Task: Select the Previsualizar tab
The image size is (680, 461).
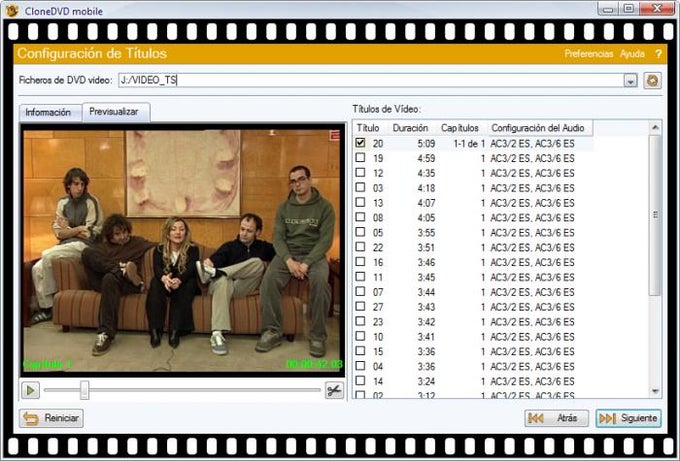Action: click(114, 112)
